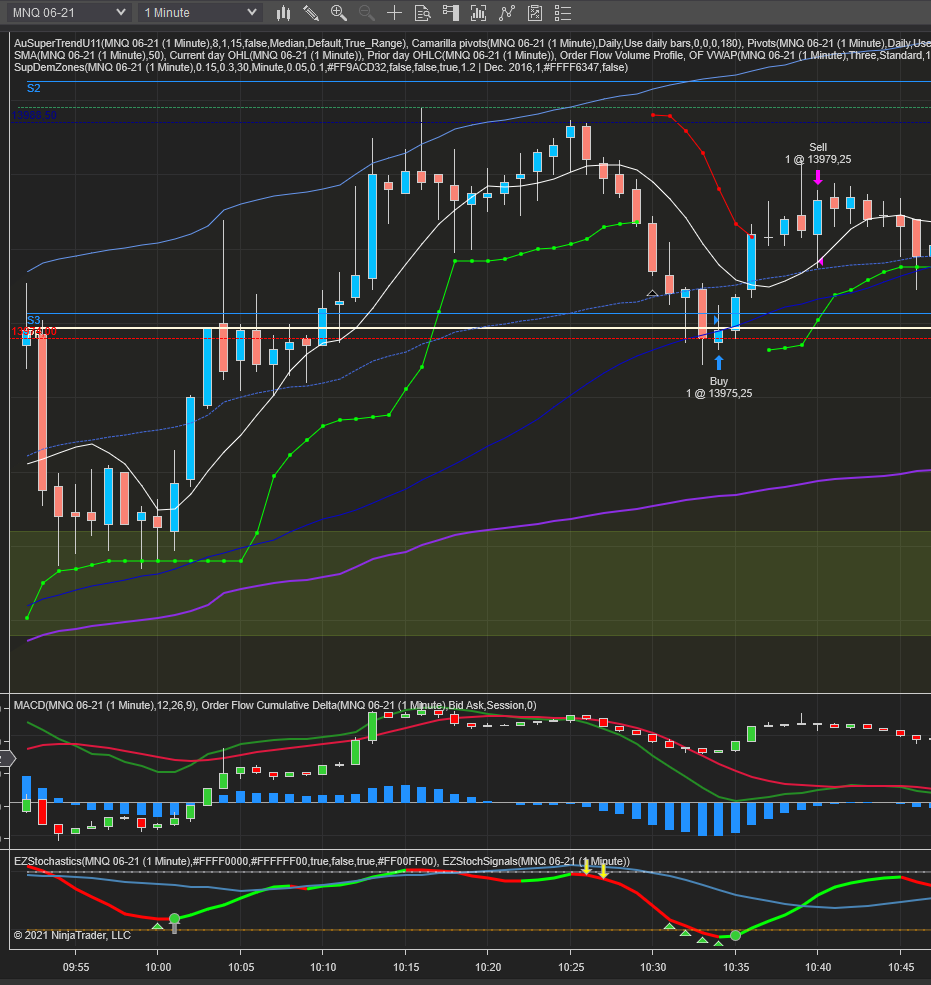
Task: Click the zoom out magnifier
Action: pyautogui.click(x=366, y=13)
